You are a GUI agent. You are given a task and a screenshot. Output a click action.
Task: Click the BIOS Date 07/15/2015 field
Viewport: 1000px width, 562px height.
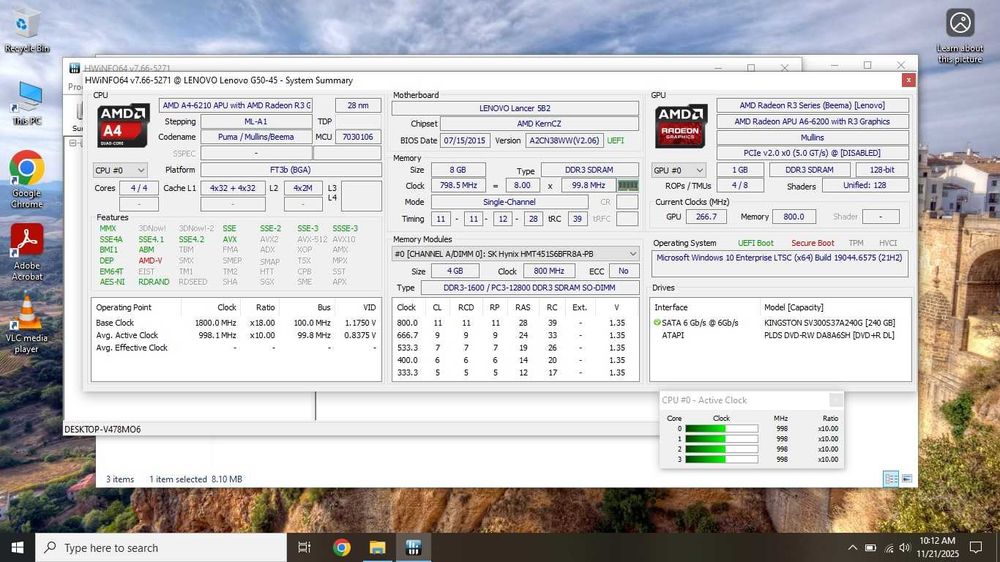click(x=465, y=140)
